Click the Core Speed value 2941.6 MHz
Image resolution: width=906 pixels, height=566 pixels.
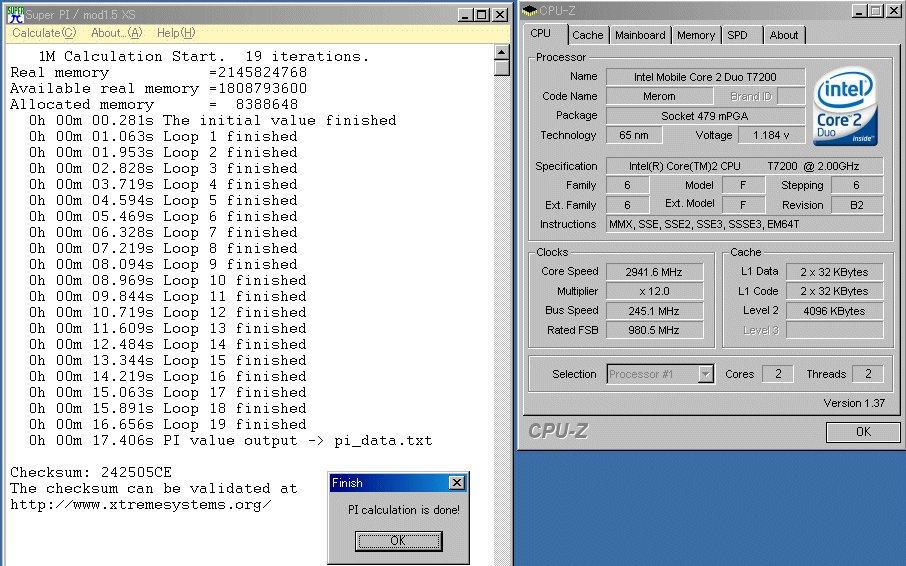click(654, 272)
